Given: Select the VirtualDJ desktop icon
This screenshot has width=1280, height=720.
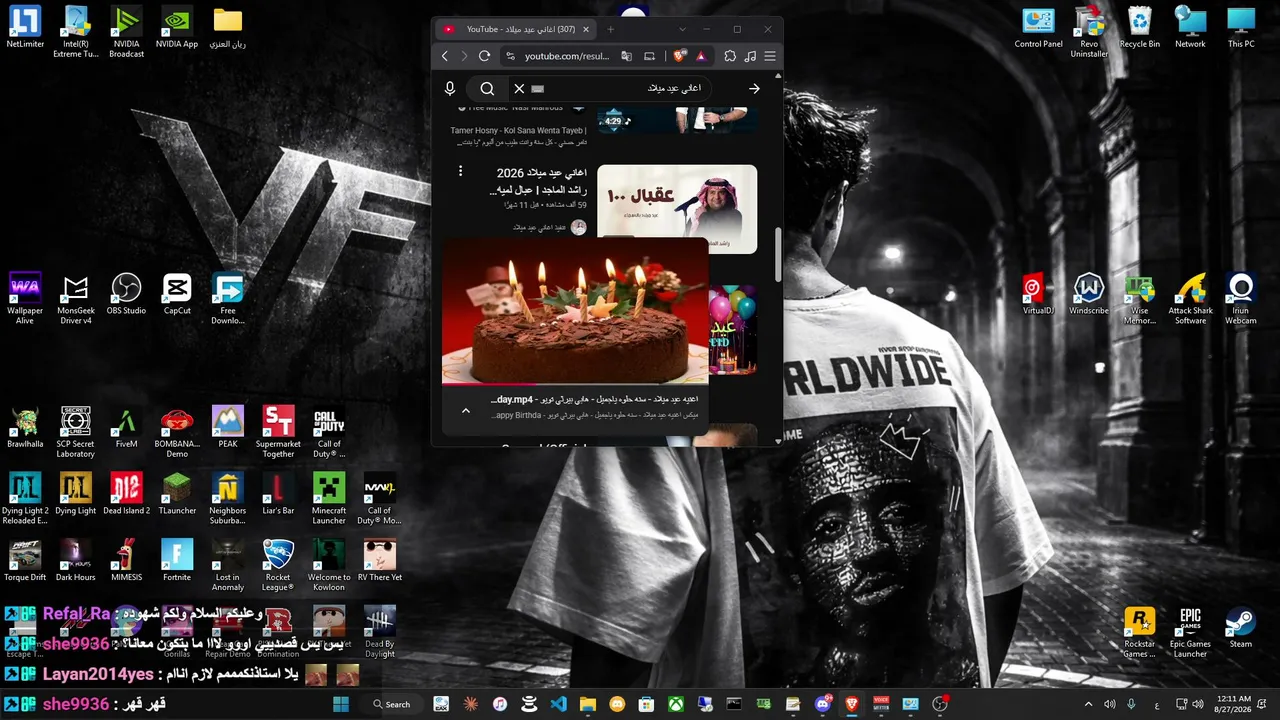Looking at the screenshot, I should coord(1038,294).
